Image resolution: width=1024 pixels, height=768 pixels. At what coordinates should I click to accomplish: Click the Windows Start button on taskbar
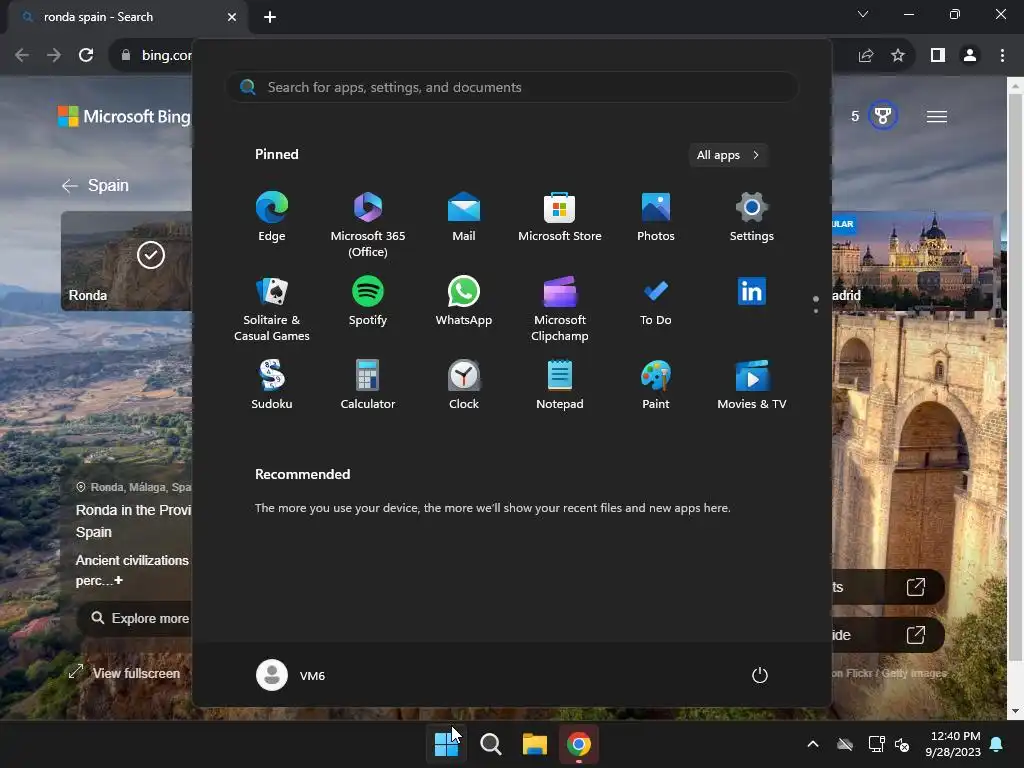(447, 744)
